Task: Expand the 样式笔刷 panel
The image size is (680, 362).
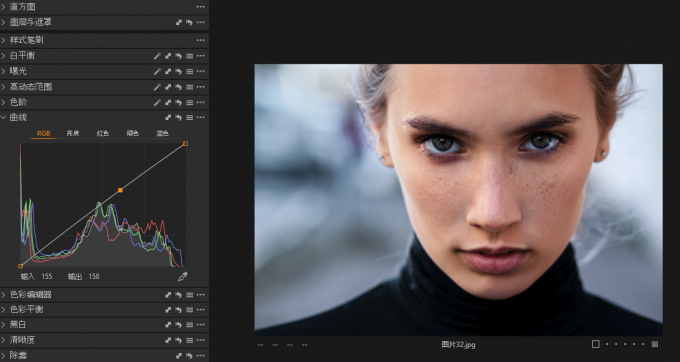Action: [3, 40]
